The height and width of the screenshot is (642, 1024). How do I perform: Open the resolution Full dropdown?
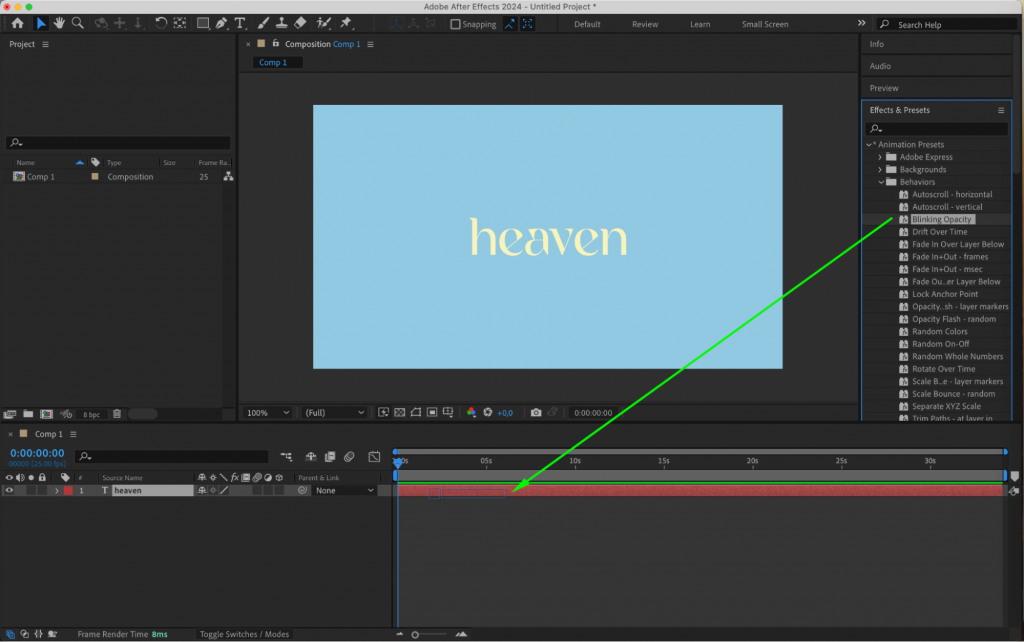coord(333,412)
